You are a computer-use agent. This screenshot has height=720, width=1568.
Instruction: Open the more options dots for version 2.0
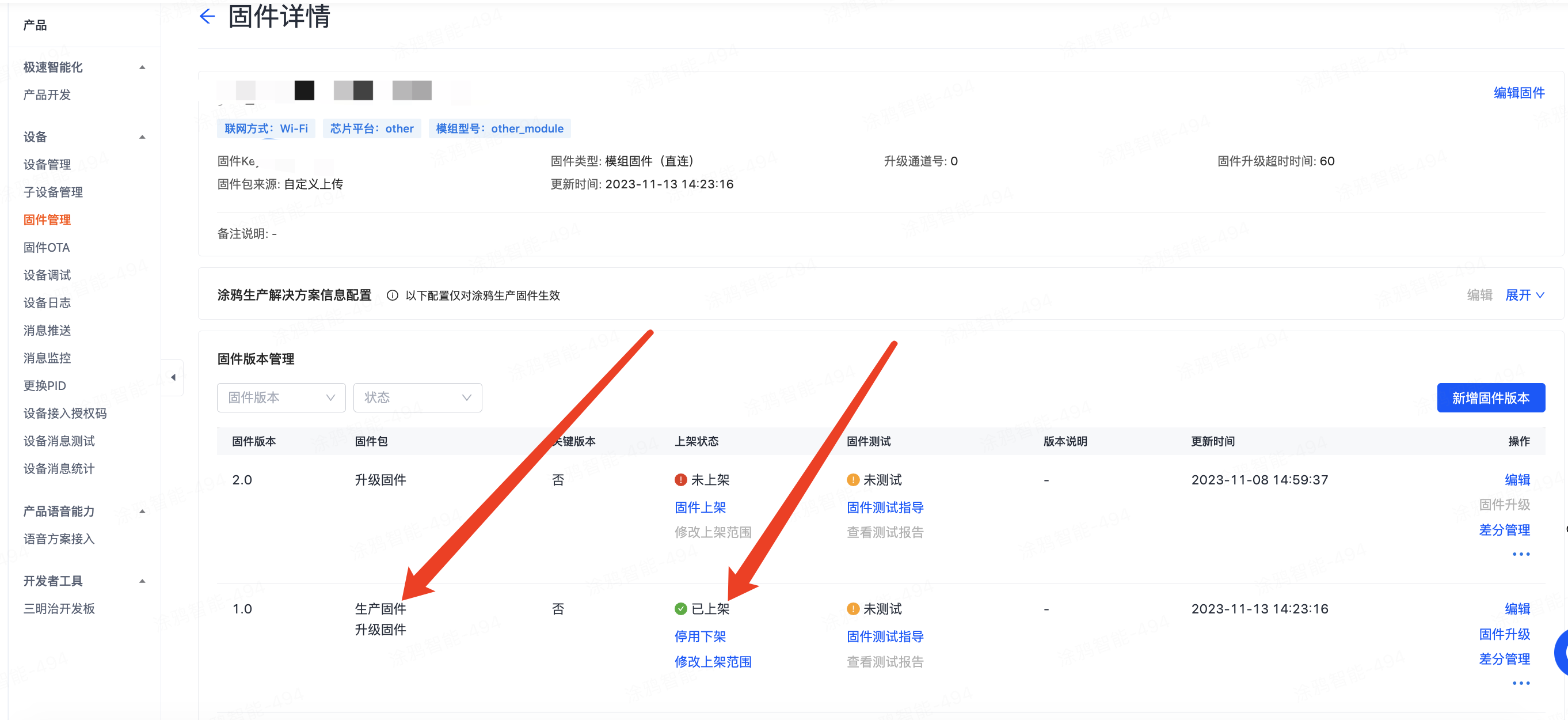click(x=1521, y=554)
